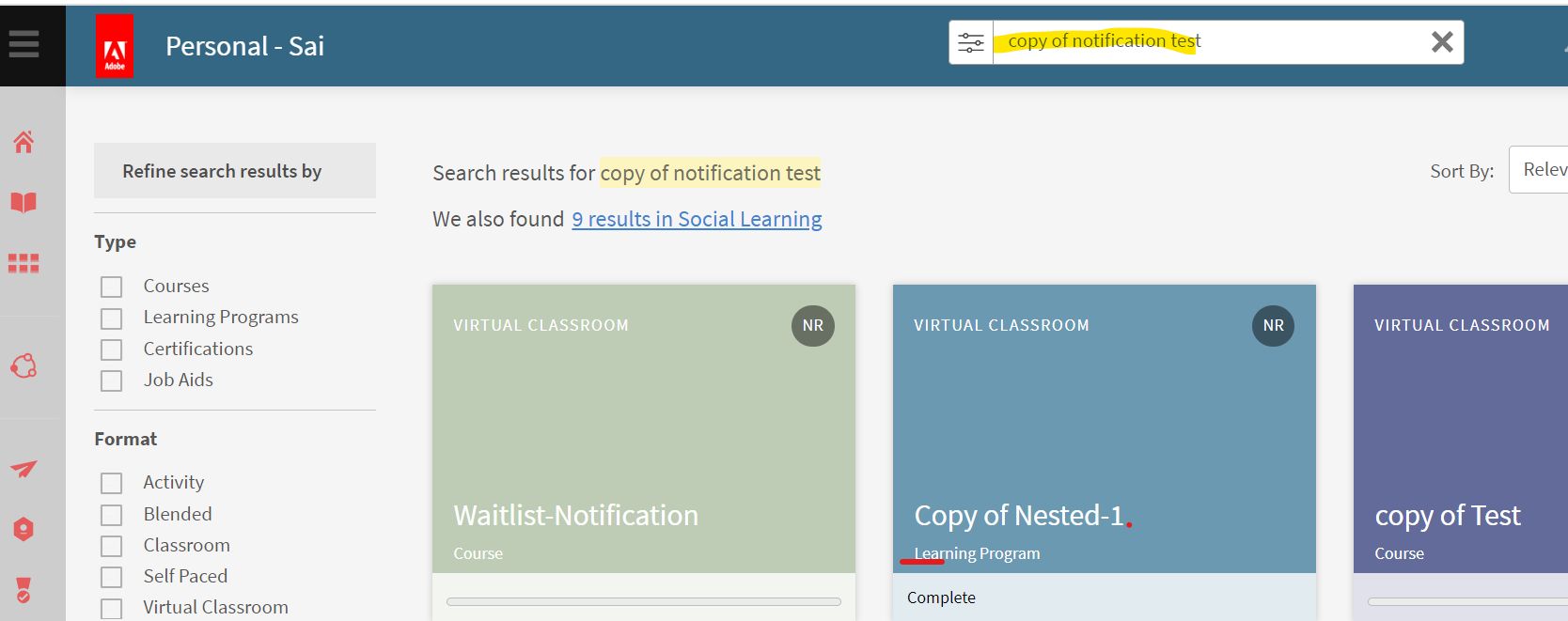Open 9 results in Social Learning link
This screenshot has width=1568, height=621.
click(x=697, y=219)
